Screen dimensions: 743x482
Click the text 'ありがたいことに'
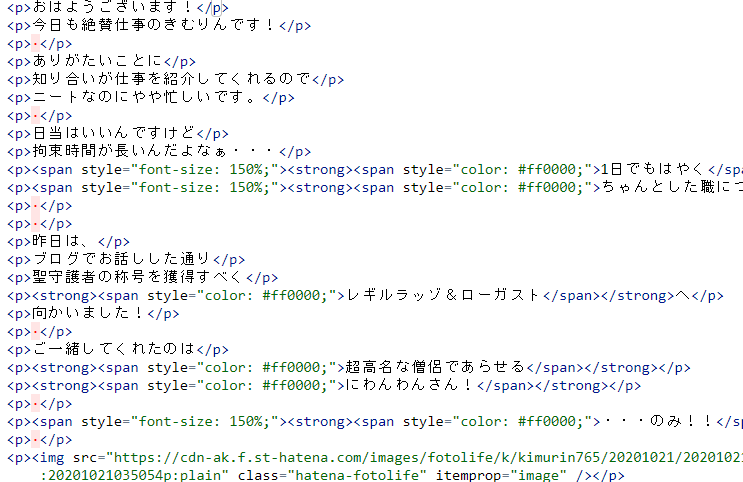click(97, 61)
